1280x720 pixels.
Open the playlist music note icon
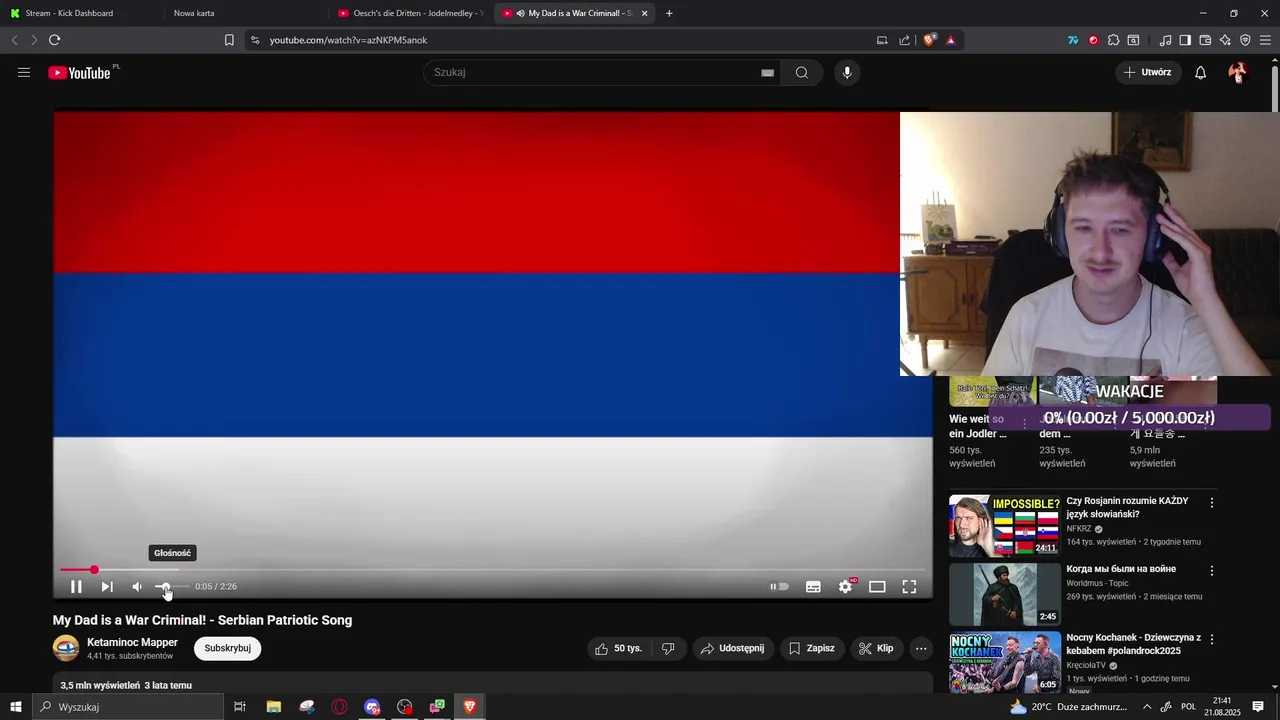pyautogui.click(x=1165, y=40)
